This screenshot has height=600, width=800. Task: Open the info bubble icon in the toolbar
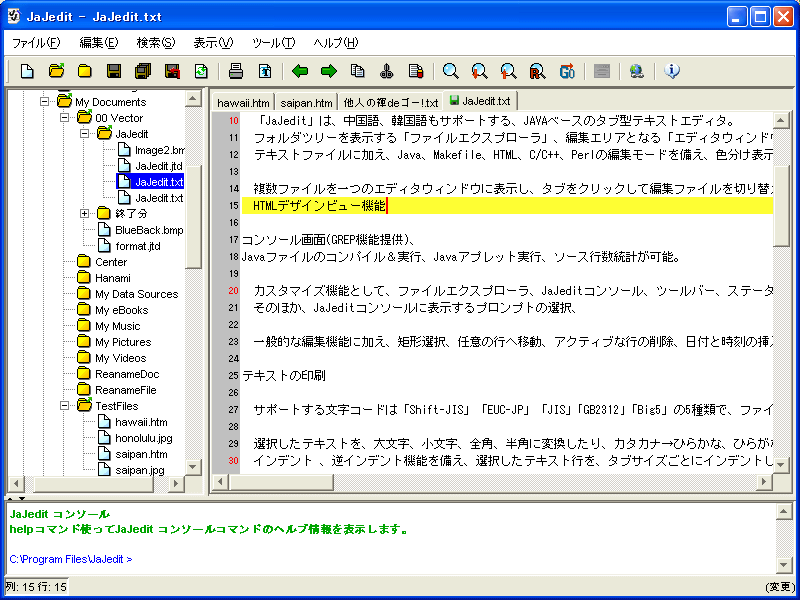pyautogui.click(x=672, y=71)
